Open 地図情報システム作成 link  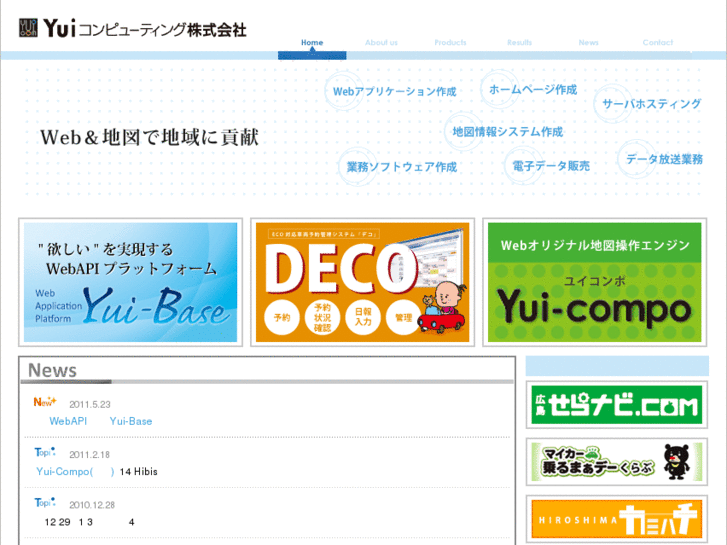508,132
